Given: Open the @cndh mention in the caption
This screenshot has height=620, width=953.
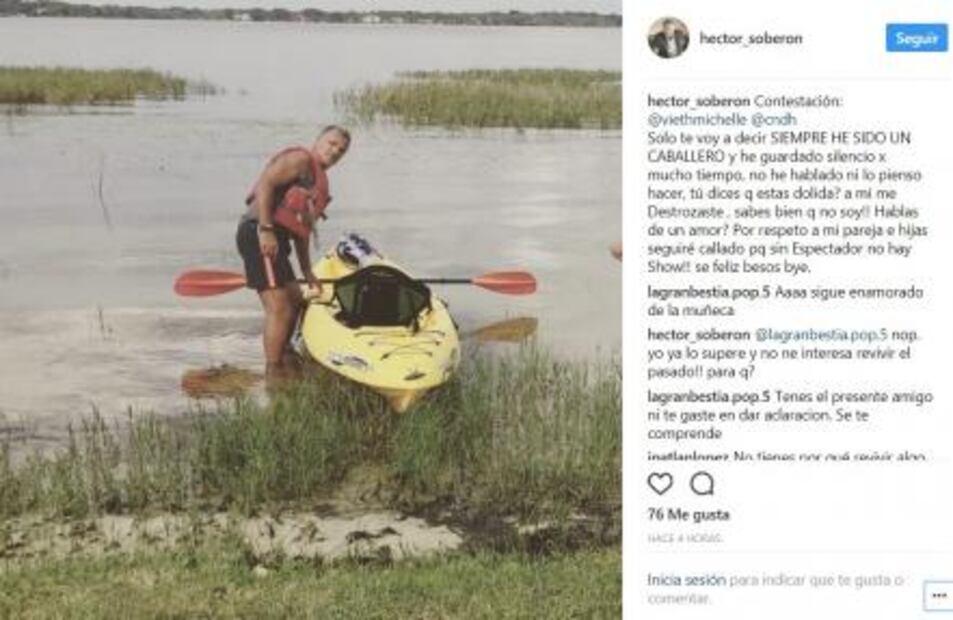Looking at the screenshot, I should (x=774, y=119).
